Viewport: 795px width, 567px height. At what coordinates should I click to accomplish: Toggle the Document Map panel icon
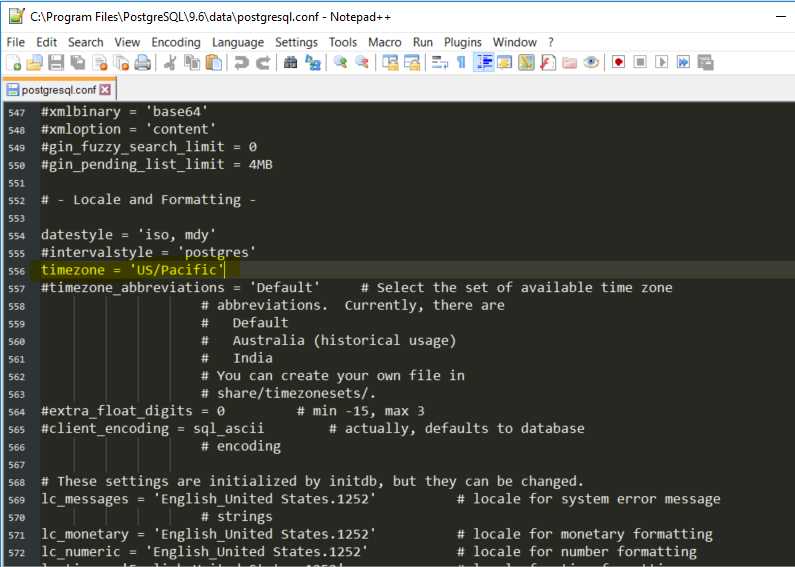click(x=526, y=62)
